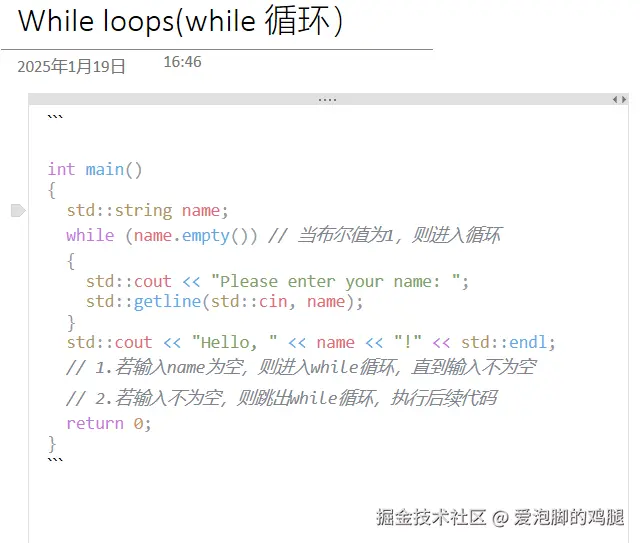Click the 'return 0;' line
Viewport: 640px width, 543px height.
109,423
